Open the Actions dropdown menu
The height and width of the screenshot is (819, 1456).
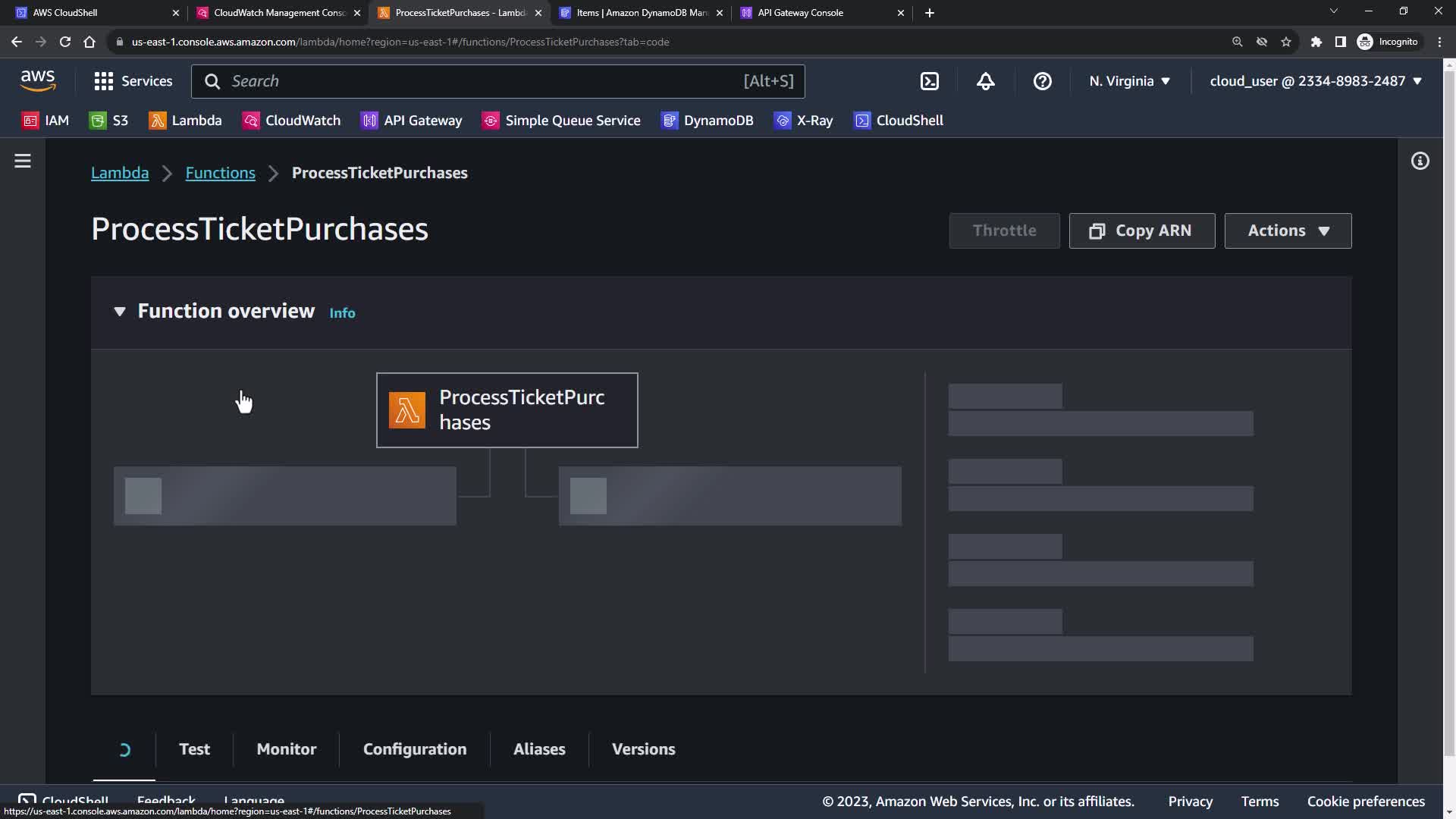click(1287, 231)
